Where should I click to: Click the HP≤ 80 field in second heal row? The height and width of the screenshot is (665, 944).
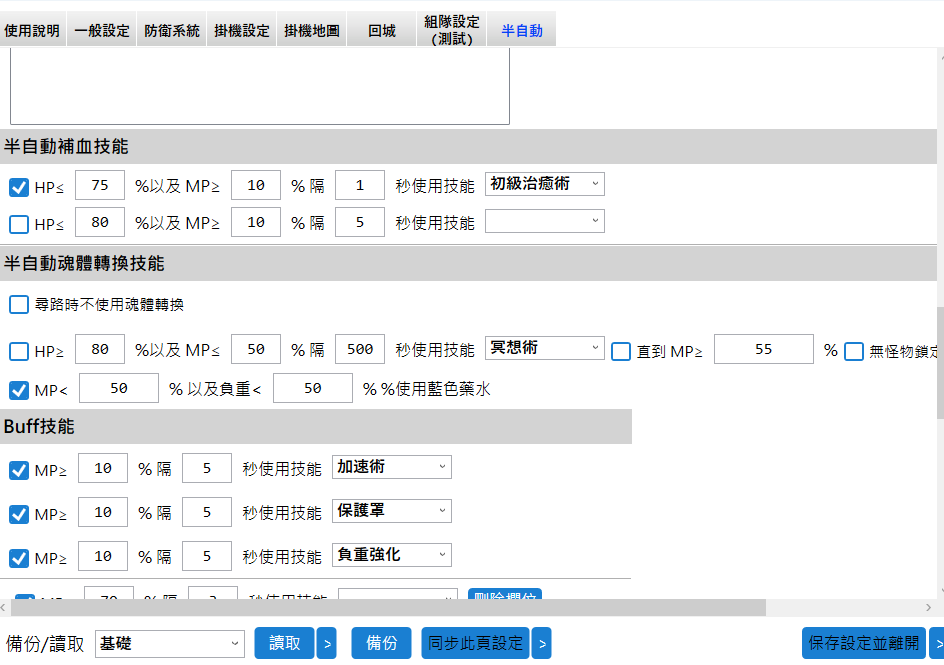[100, 222]
